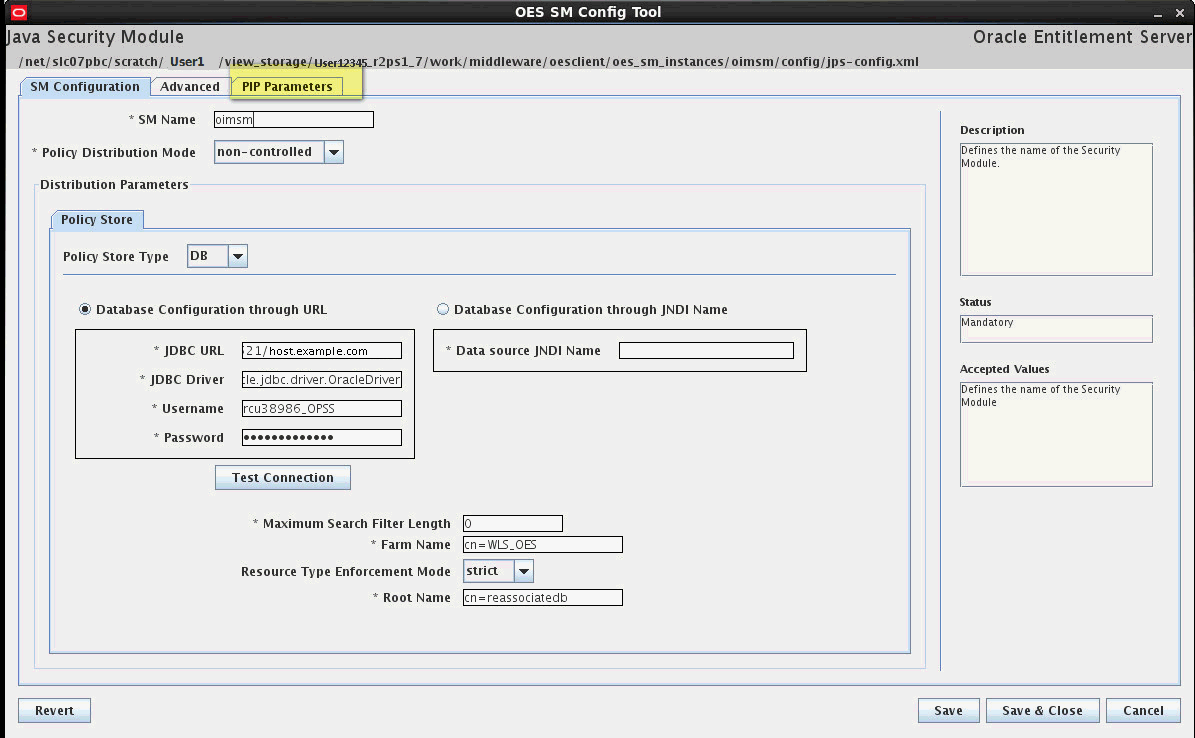This screenshot has width=1195, height=738.
Task: Minimize the OES SM Config Tool window
Action: click(x=1158, y=14)
